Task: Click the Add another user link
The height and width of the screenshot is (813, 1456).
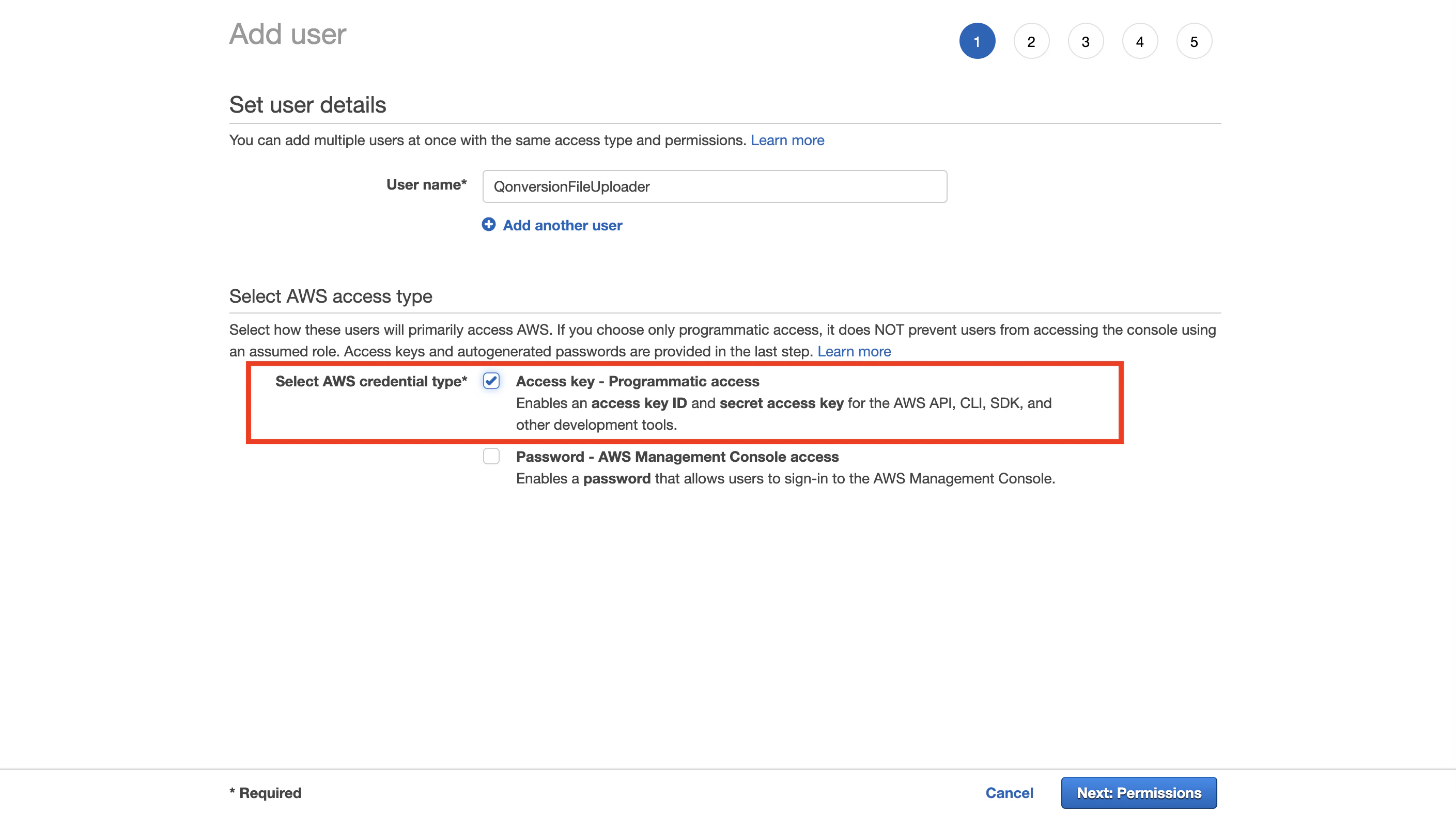Action: 562,225
